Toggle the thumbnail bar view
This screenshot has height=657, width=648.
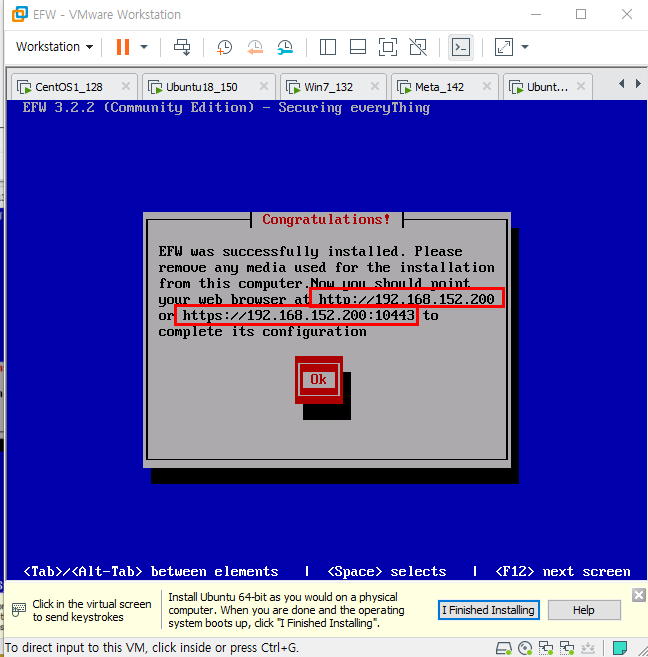(x=358, y=47)
